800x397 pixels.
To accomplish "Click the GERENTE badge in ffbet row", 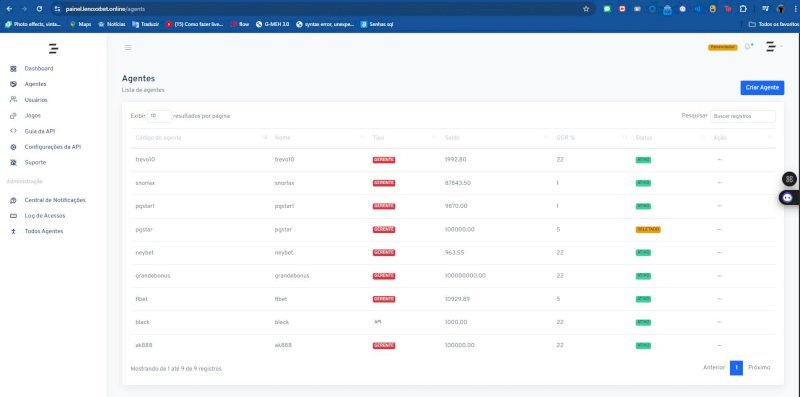I will coord(384,299).
